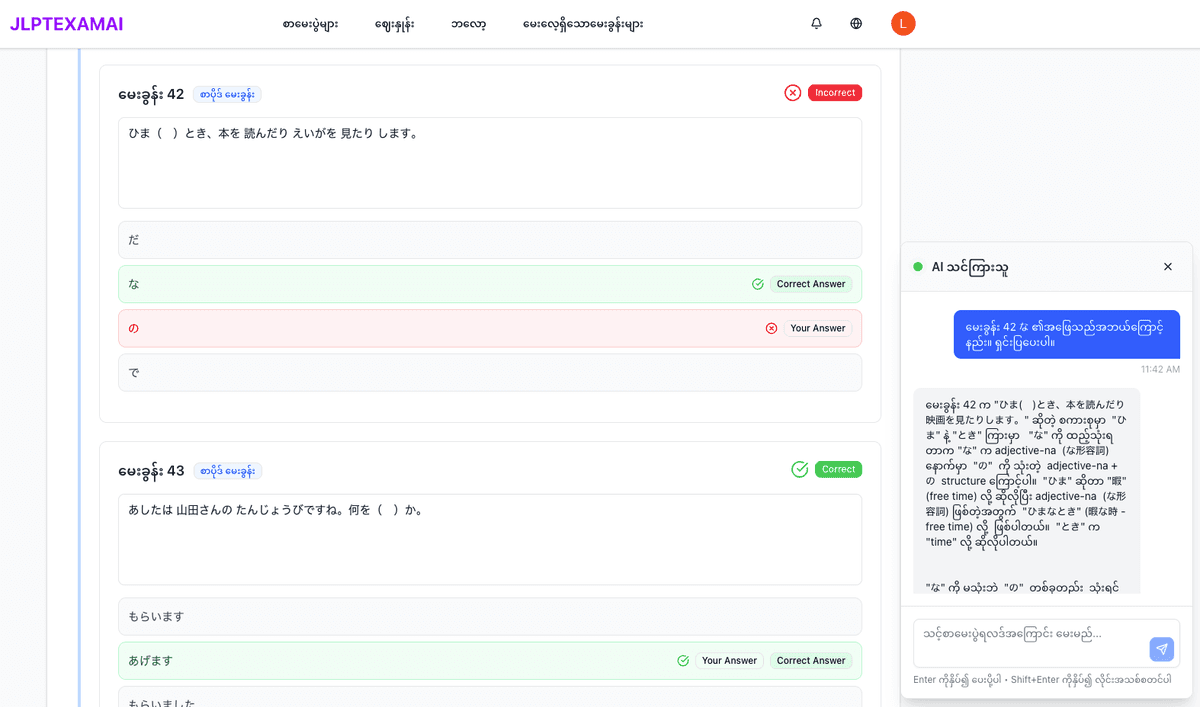
Task: Click the question 42 type tag
Action: (227, 94)
